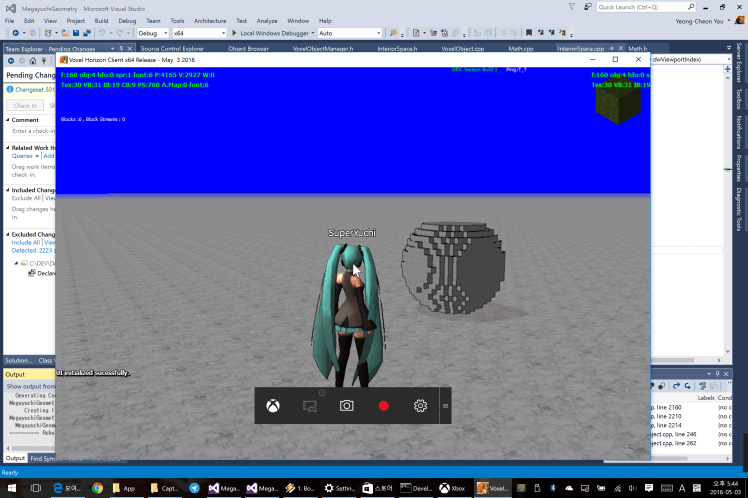Select breakpoint at line 2214

(x=666, y=425)
